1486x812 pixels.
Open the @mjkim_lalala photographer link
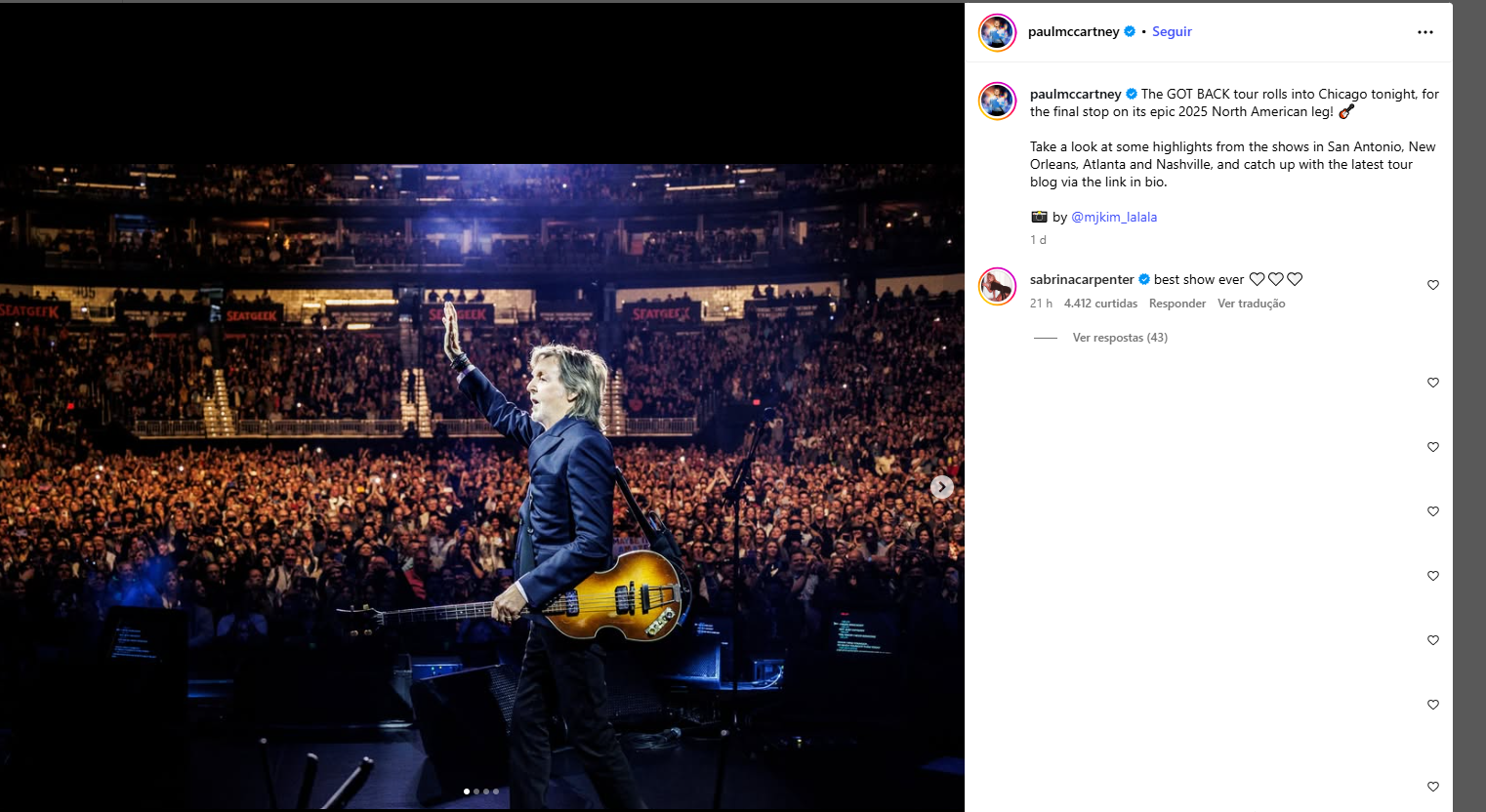(1114, 217)
